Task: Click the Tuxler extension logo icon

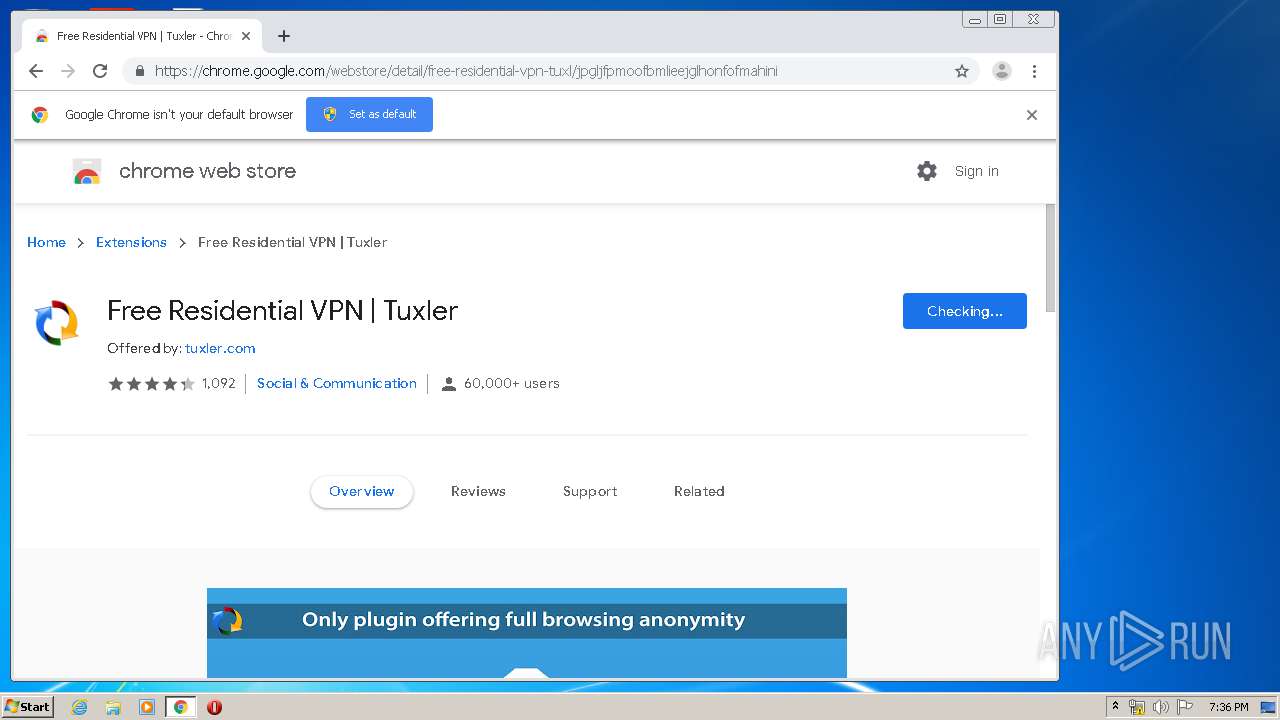Action: [56, 323]
